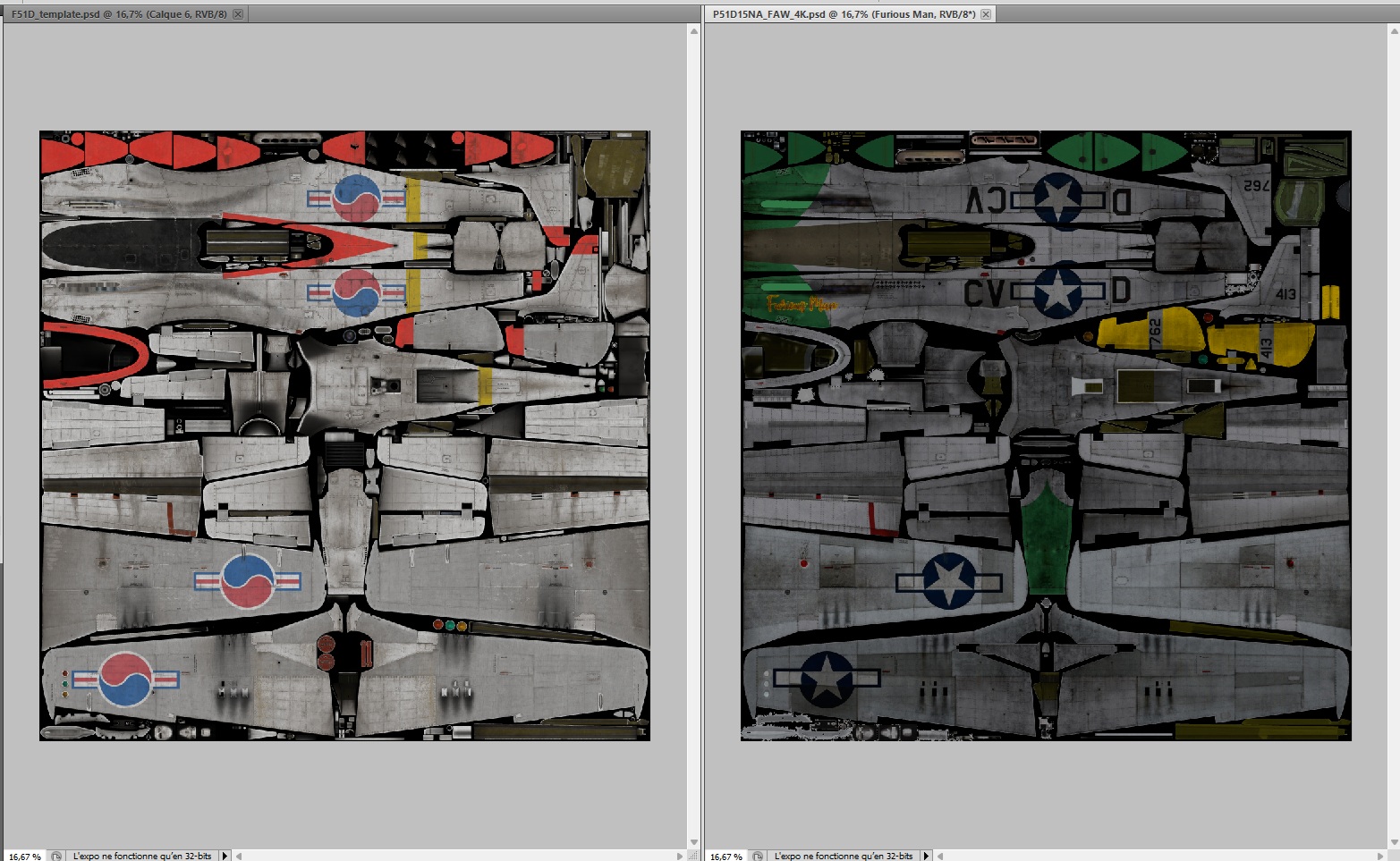Close the F51D_template.psd document tab

point(238,14)
